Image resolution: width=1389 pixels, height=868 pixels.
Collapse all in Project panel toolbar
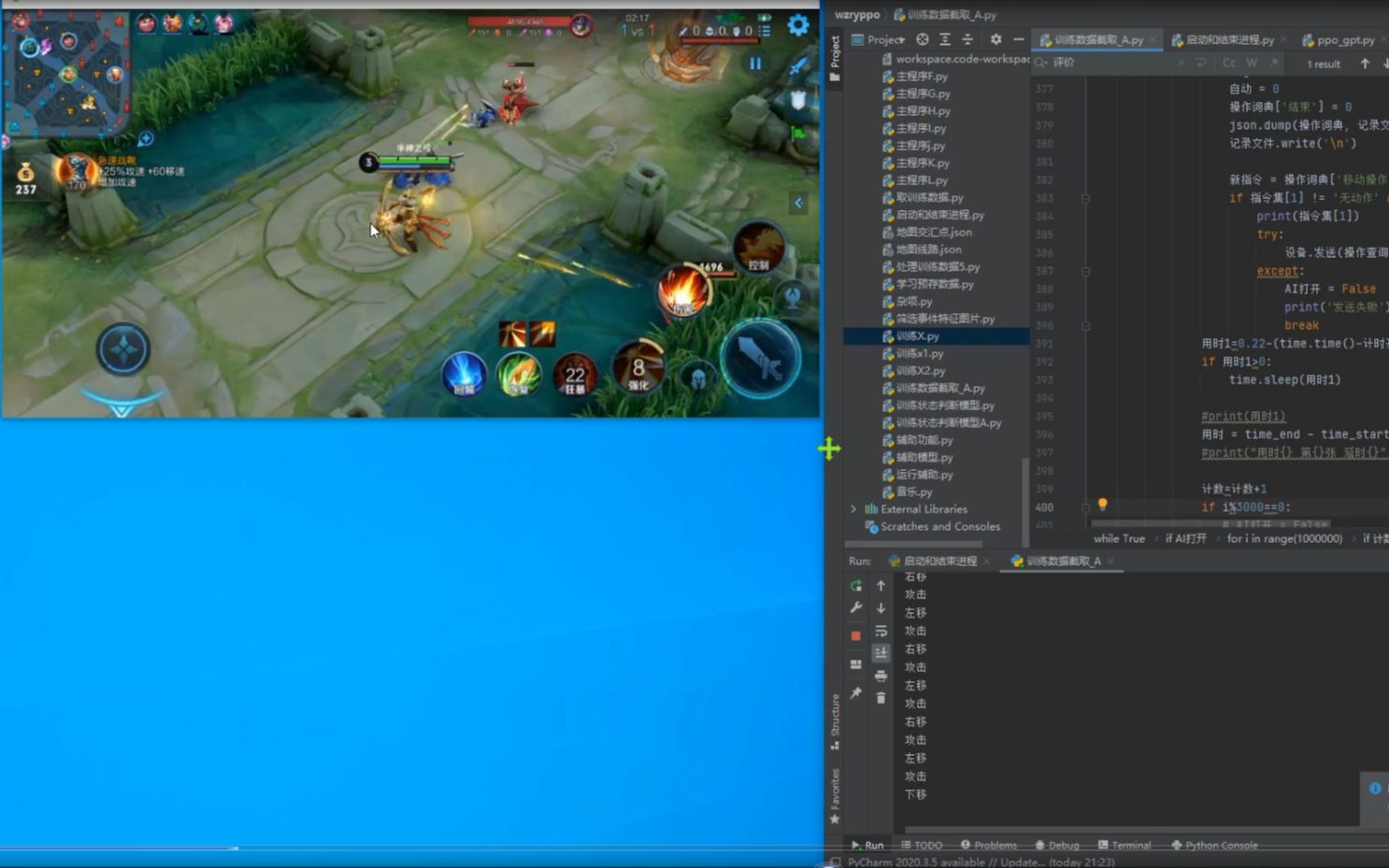(x=967, y=39)
